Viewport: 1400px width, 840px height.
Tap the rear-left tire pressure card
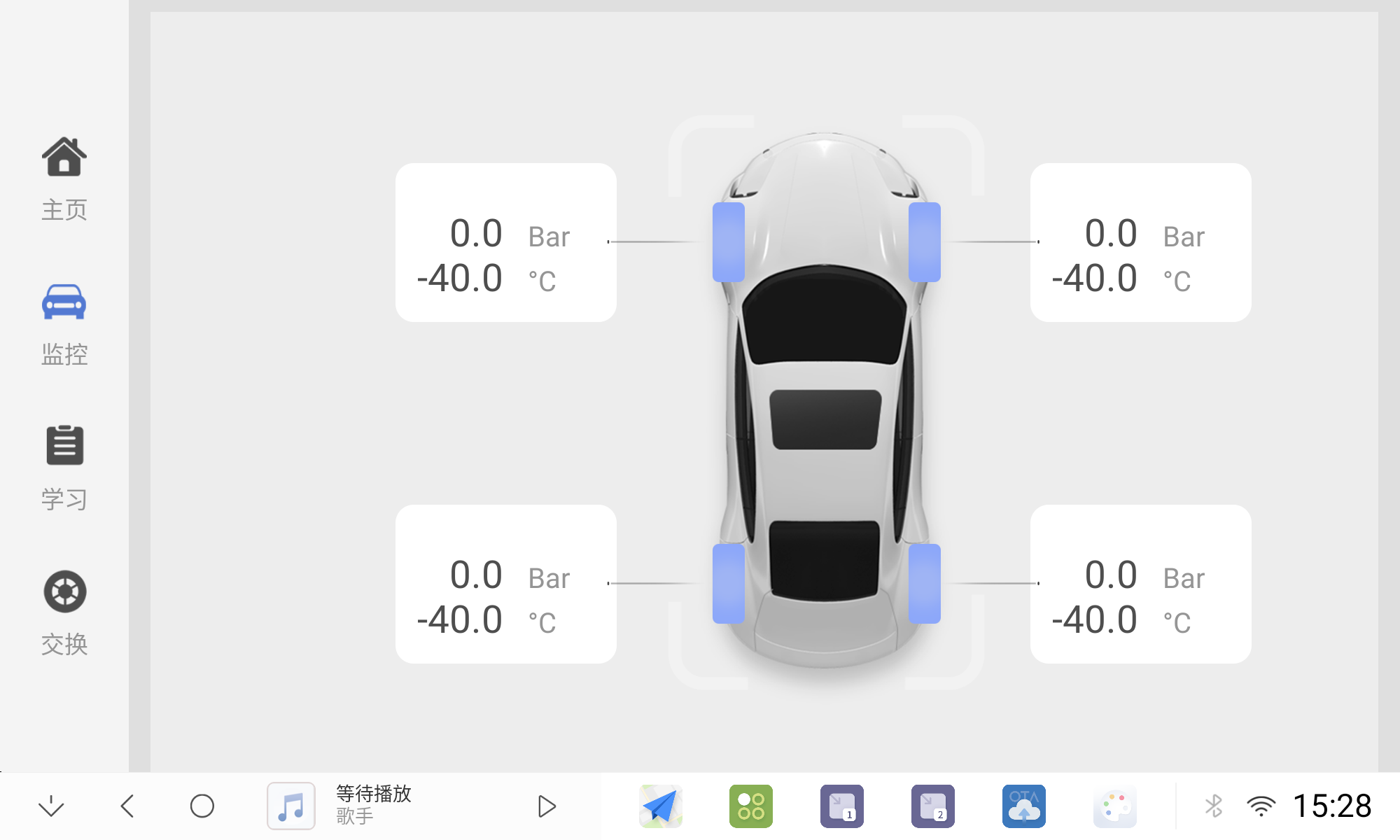[x=505, y=584]
